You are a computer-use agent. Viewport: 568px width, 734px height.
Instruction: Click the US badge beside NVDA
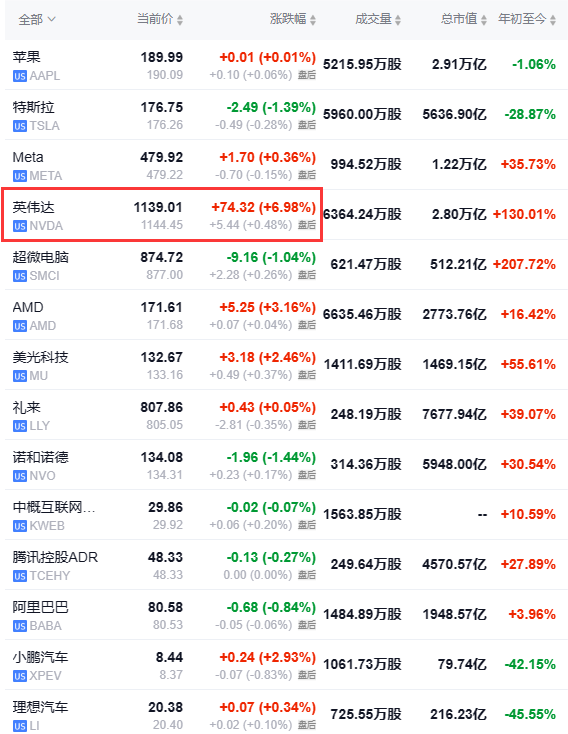[x=20, y=227]
